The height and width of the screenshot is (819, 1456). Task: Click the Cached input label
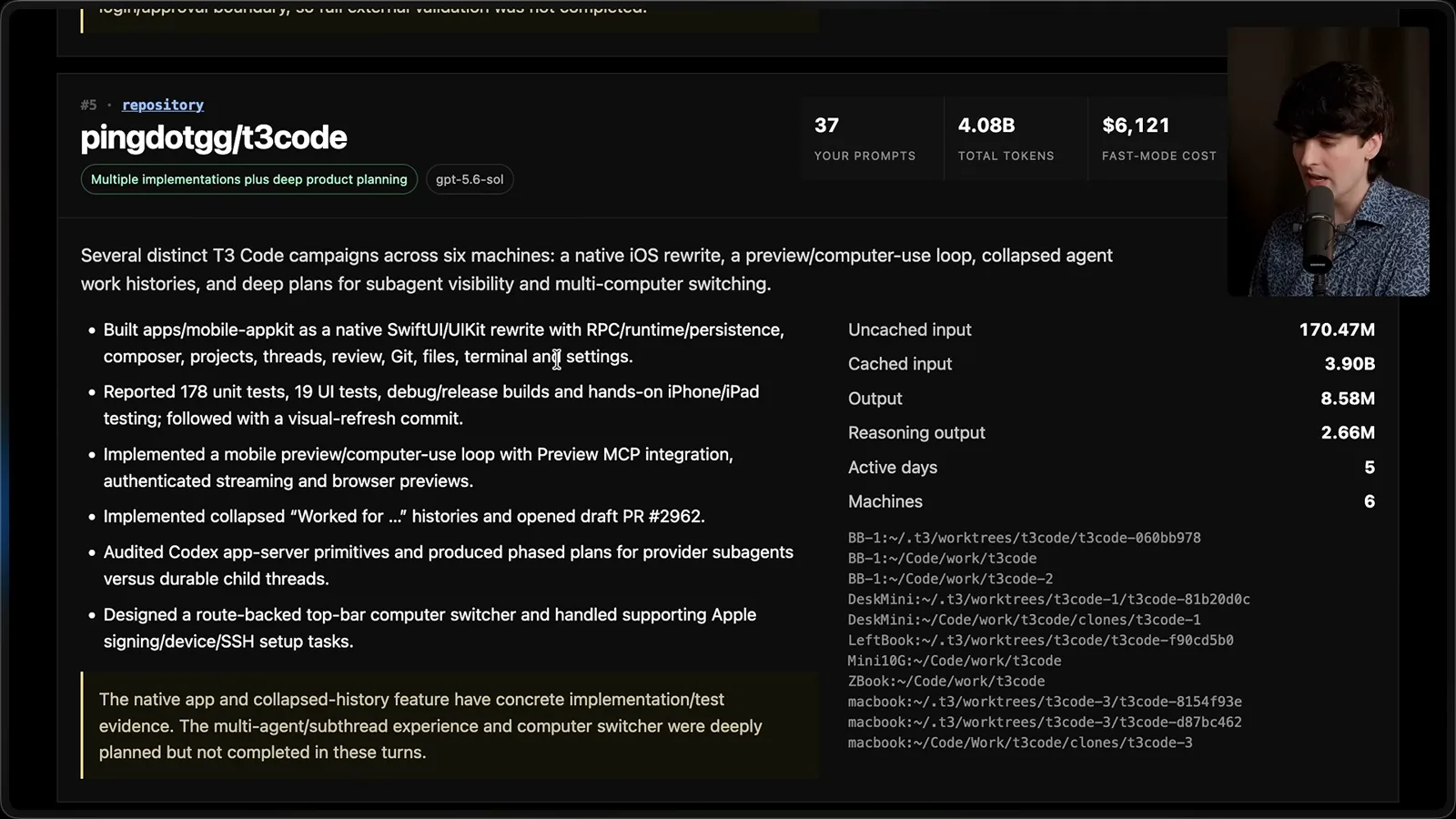(900, 364)
